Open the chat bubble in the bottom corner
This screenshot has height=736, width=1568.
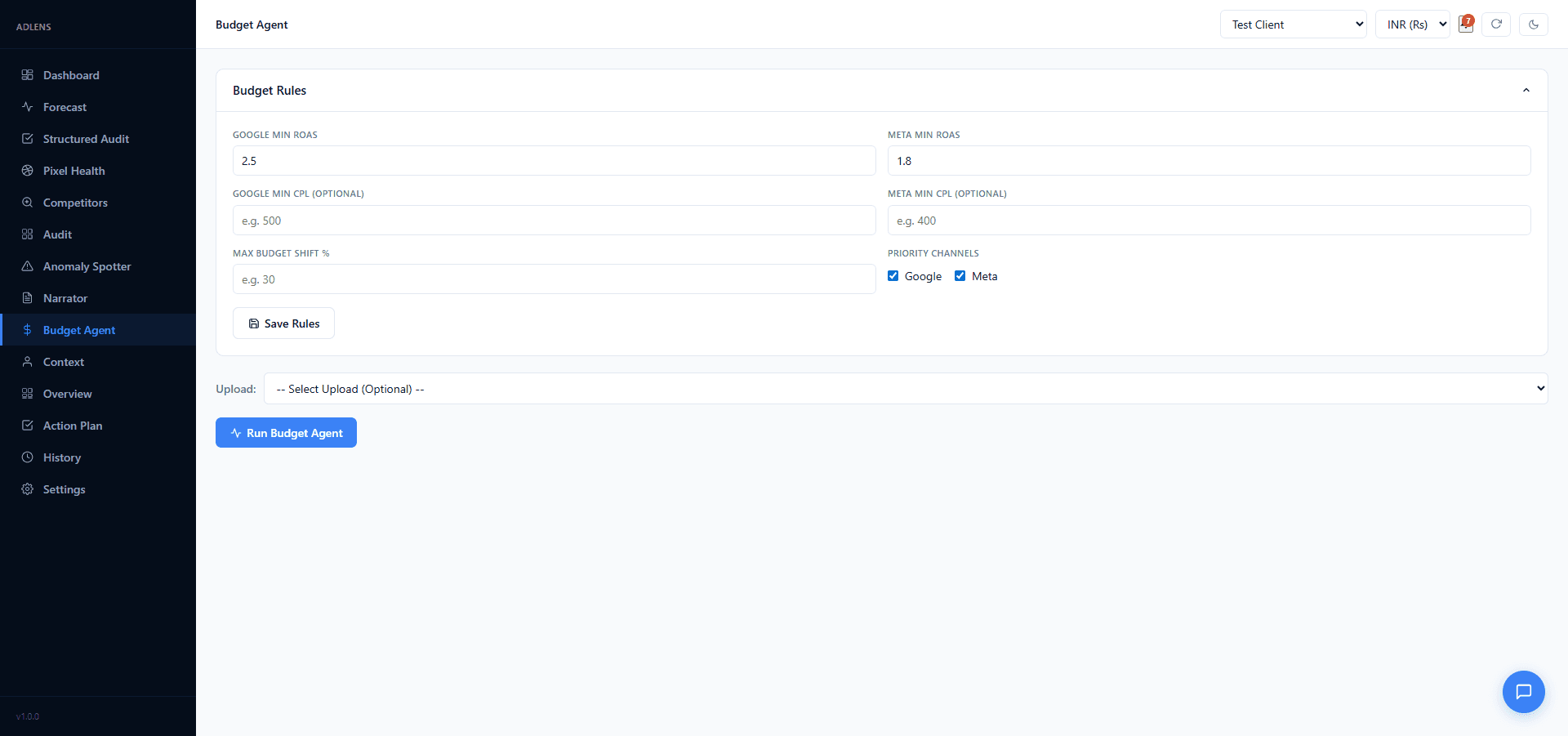point(1523,692)
